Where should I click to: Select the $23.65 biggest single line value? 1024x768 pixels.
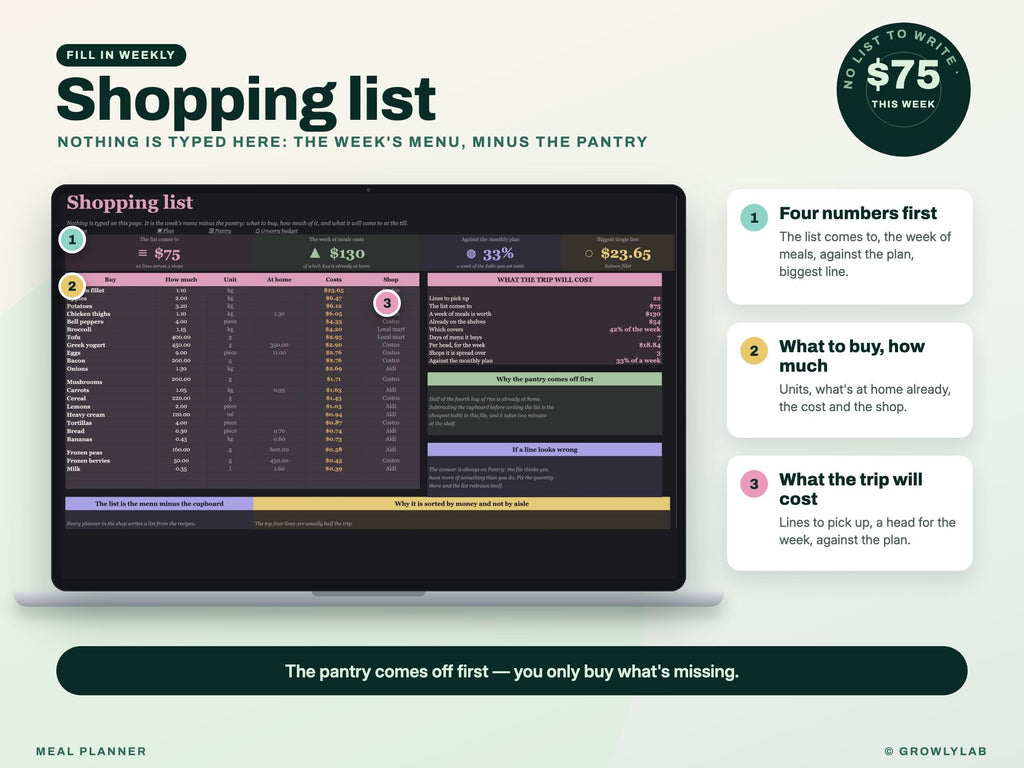click(x=626, y=253)
